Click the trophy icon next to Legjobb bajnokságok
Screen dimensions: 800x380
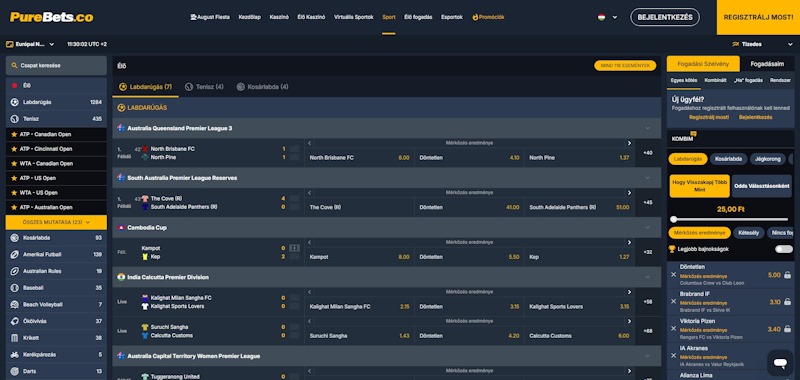pos(672,249)
